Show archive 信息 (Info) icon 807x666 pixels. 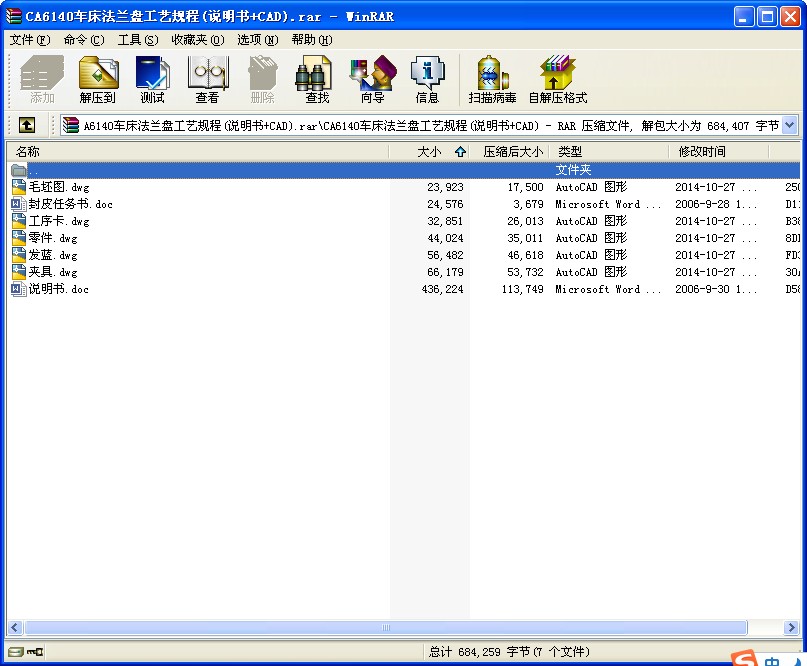point(427,79)
